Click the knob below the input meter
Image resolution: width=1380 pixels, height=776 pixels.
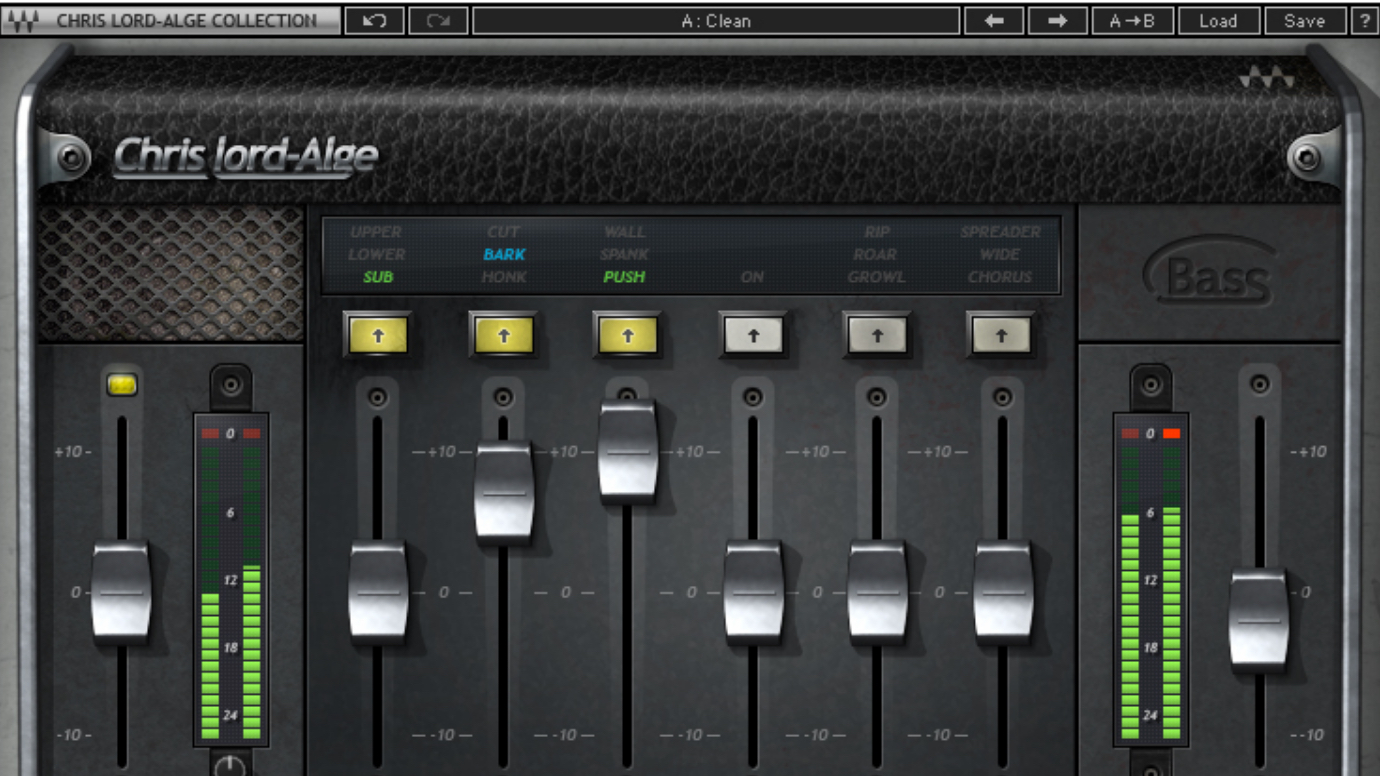pos(230,766)
